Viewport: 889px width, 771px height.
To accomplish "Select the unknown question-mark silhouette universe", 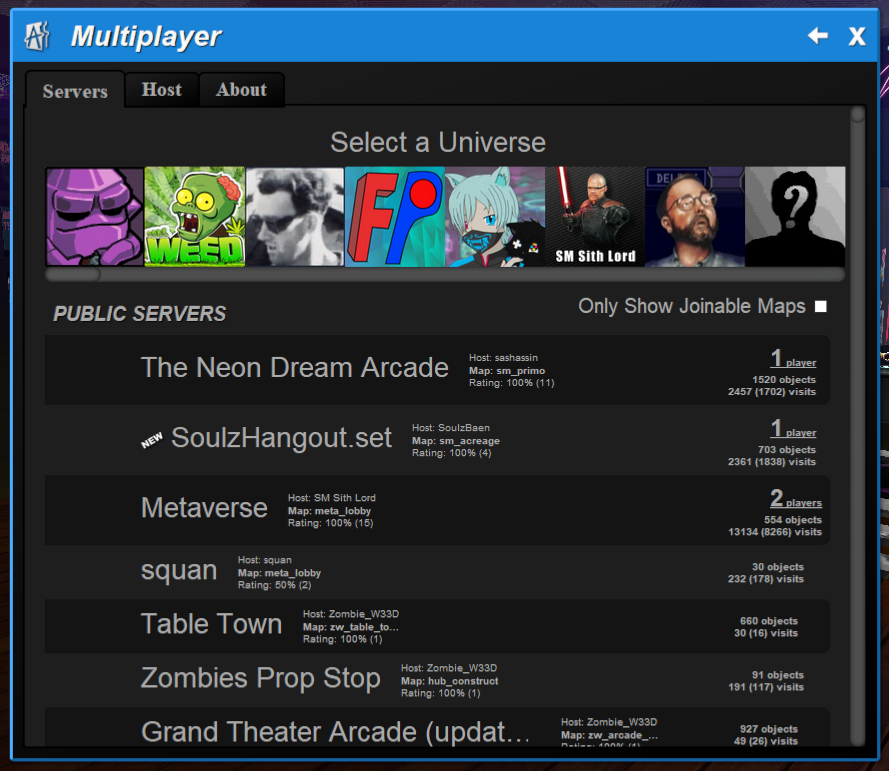I will (x=795, y=217).
